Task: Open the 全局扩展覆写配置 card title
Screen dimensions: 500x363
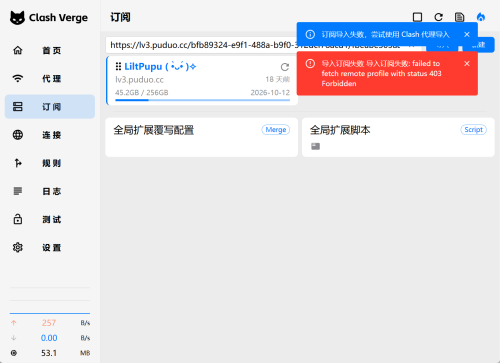Action: pyautogui.click(x=154, y=130)
